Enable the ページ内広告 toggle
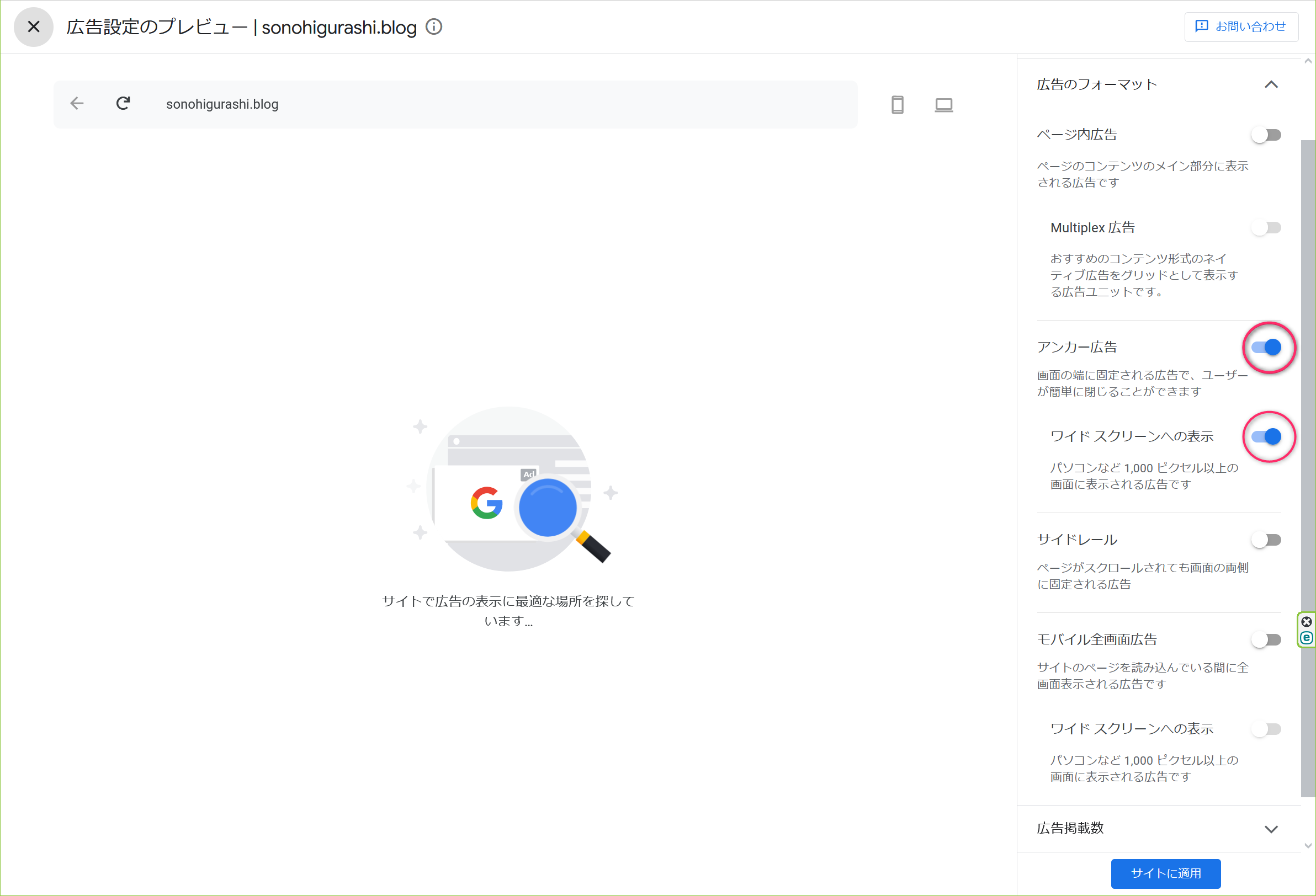This screenshot has width=1316, height=896. (x=1266, y=135)
